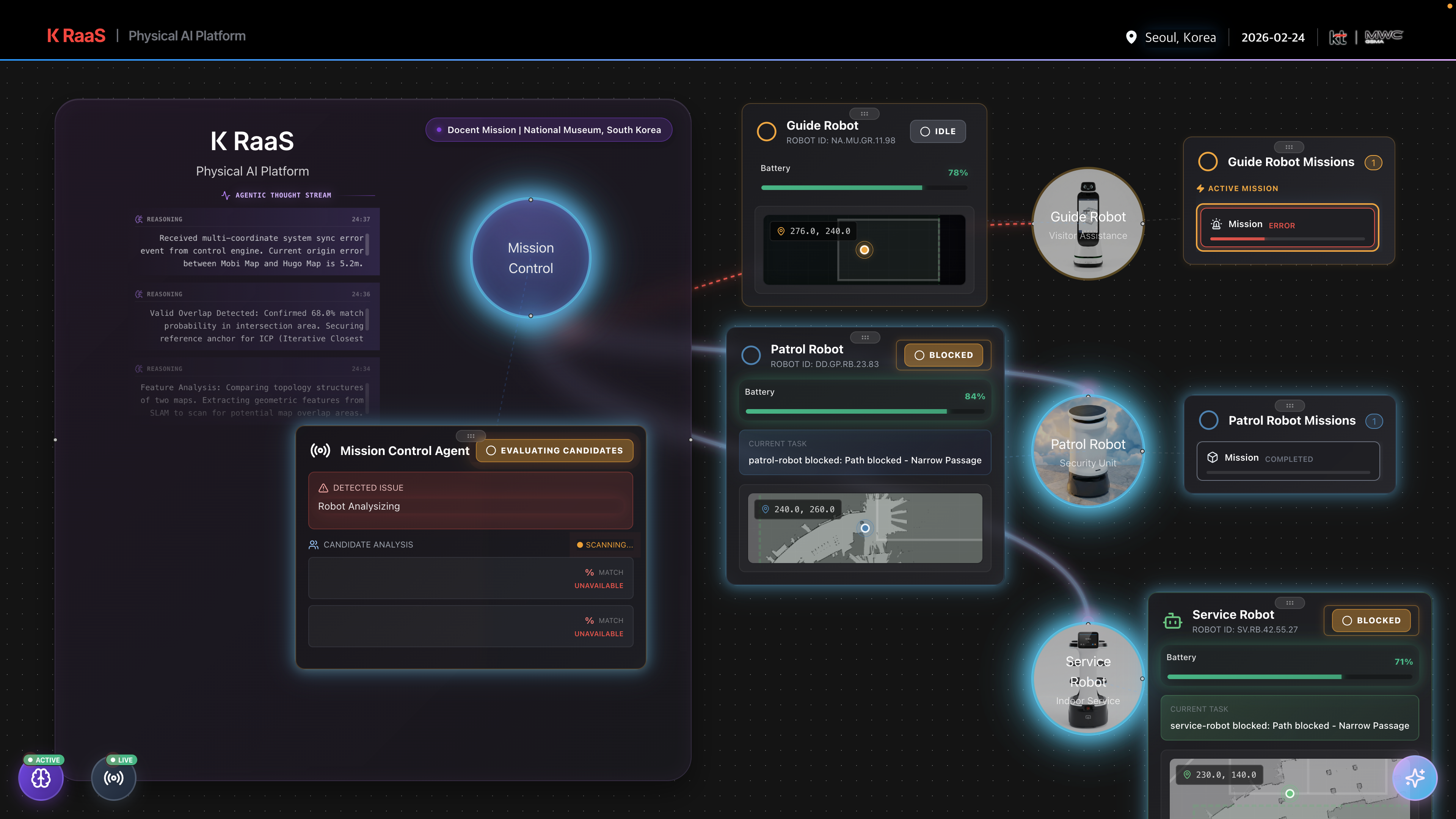The height and width of the screenshot is (819, 1456).
Task: Click the Seoul, Korea location text
Action: pyautogui.click(x=1180, y=37)
